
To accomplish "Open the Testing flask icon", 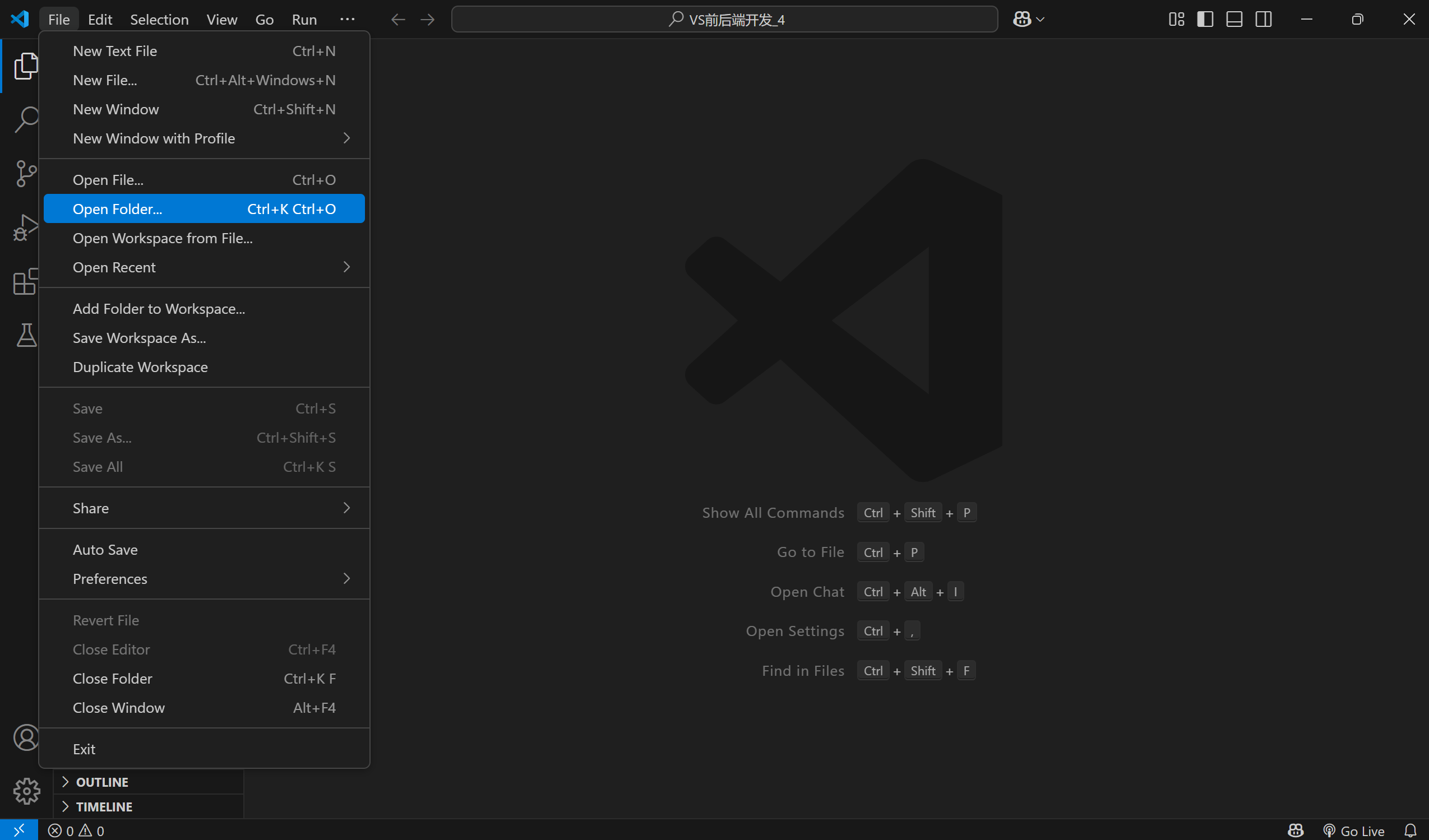I will (x=26, y=335).
